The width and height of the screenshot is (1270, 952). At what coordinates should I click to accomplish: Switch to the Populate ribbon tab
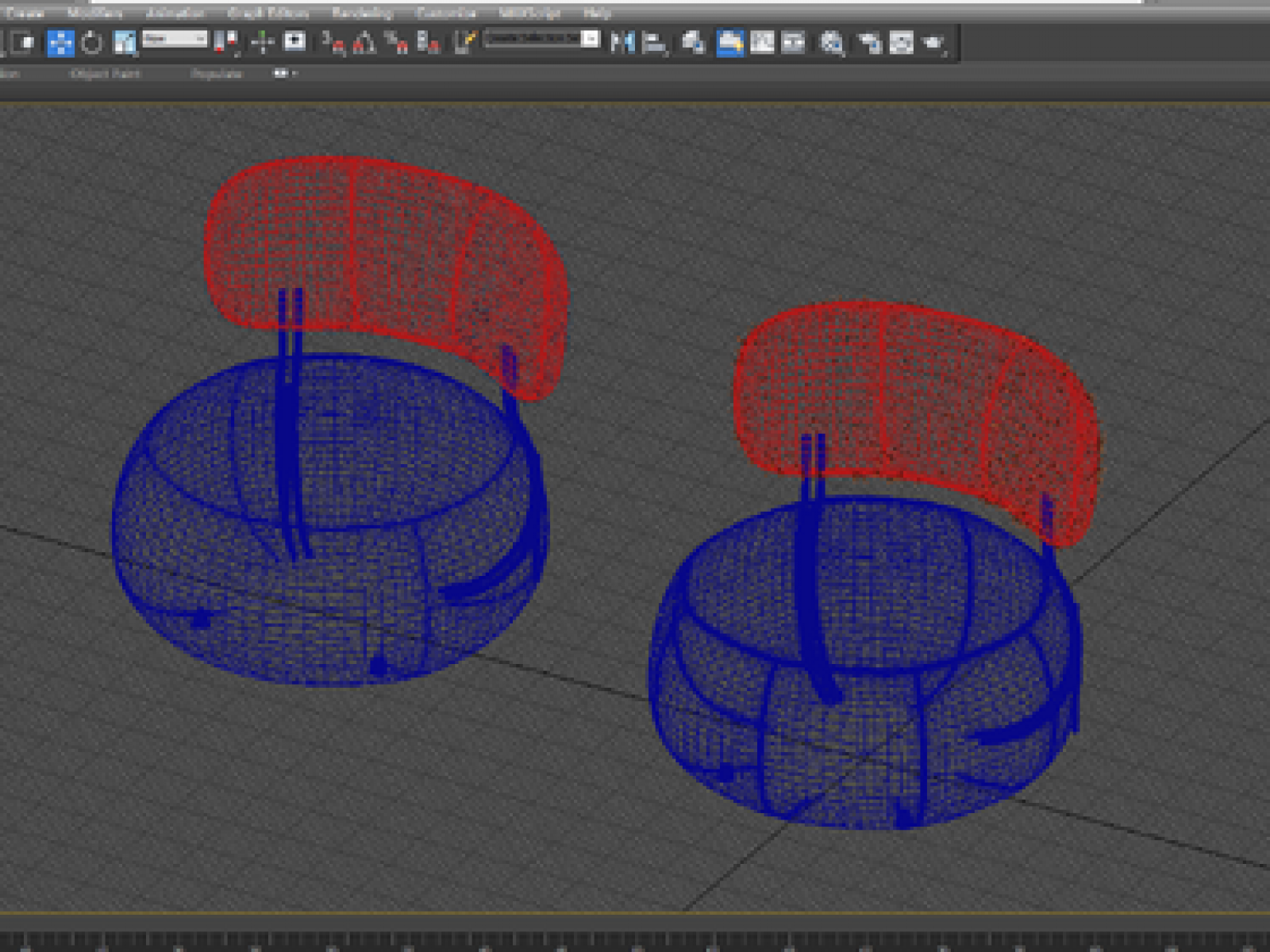(216, 74)
